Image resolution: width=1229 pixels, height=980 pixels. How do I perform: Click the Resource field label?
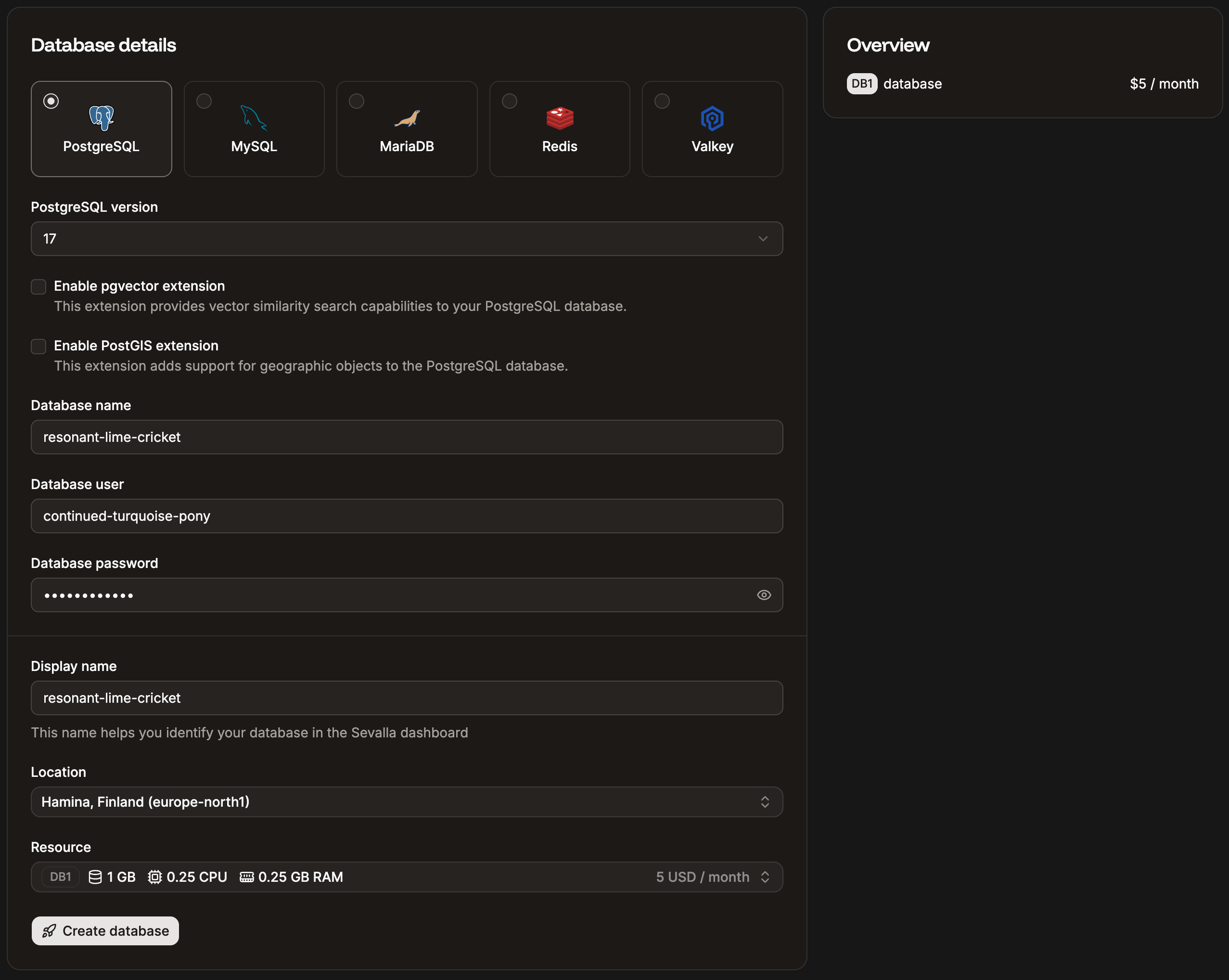tap(61, 847)
